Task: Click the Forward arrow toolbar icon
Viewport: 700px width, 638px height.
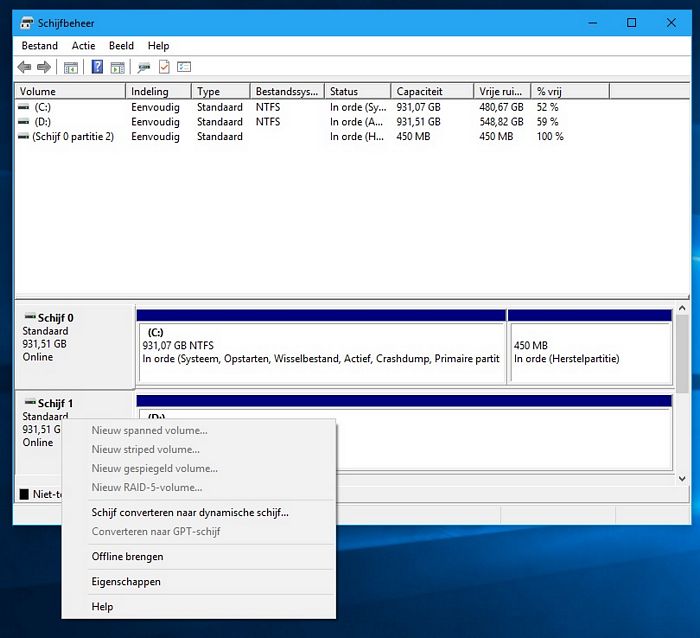Action: [44, 67]
